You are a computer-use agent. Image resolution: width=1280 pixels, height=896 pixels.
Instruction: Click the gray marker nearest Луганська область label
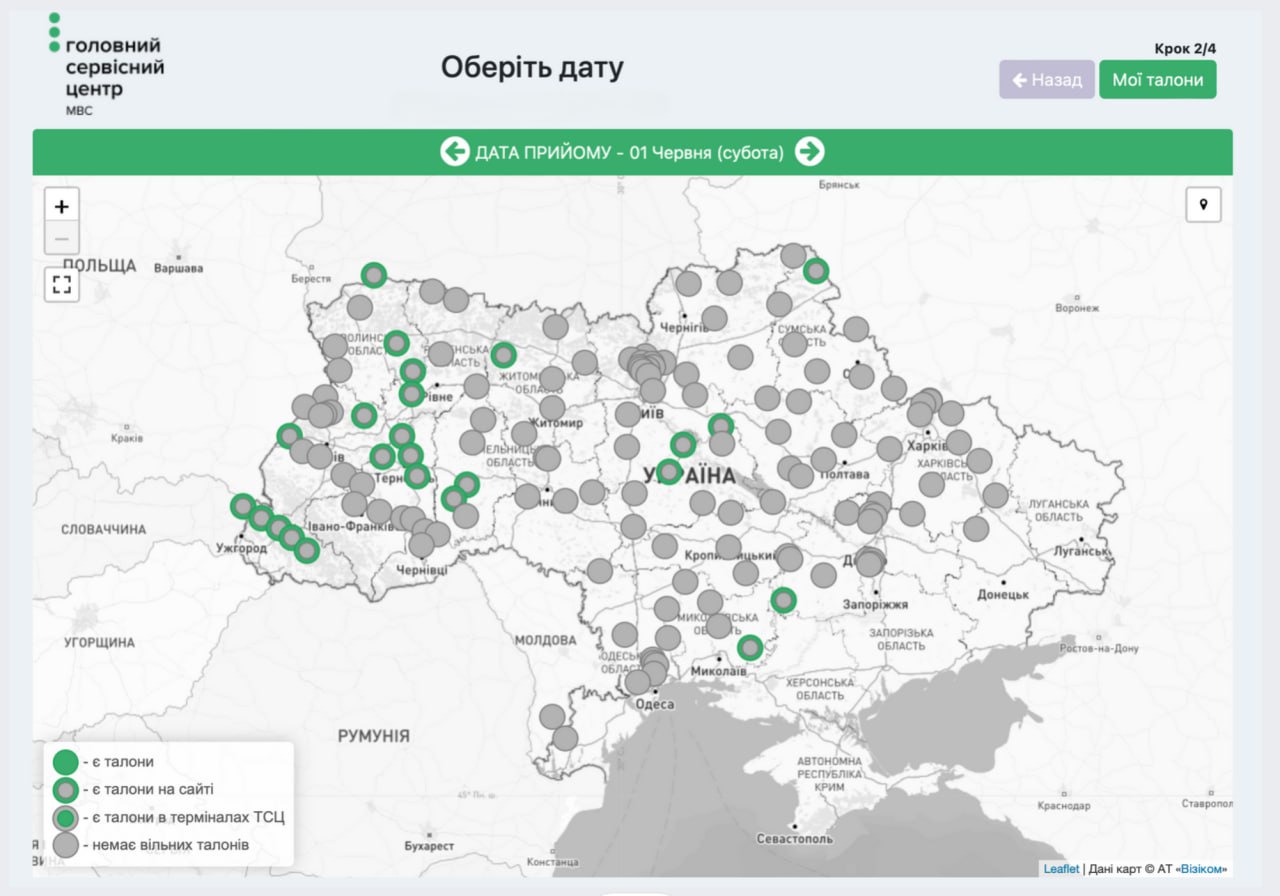pyautogui.click(x=995, y=495)
